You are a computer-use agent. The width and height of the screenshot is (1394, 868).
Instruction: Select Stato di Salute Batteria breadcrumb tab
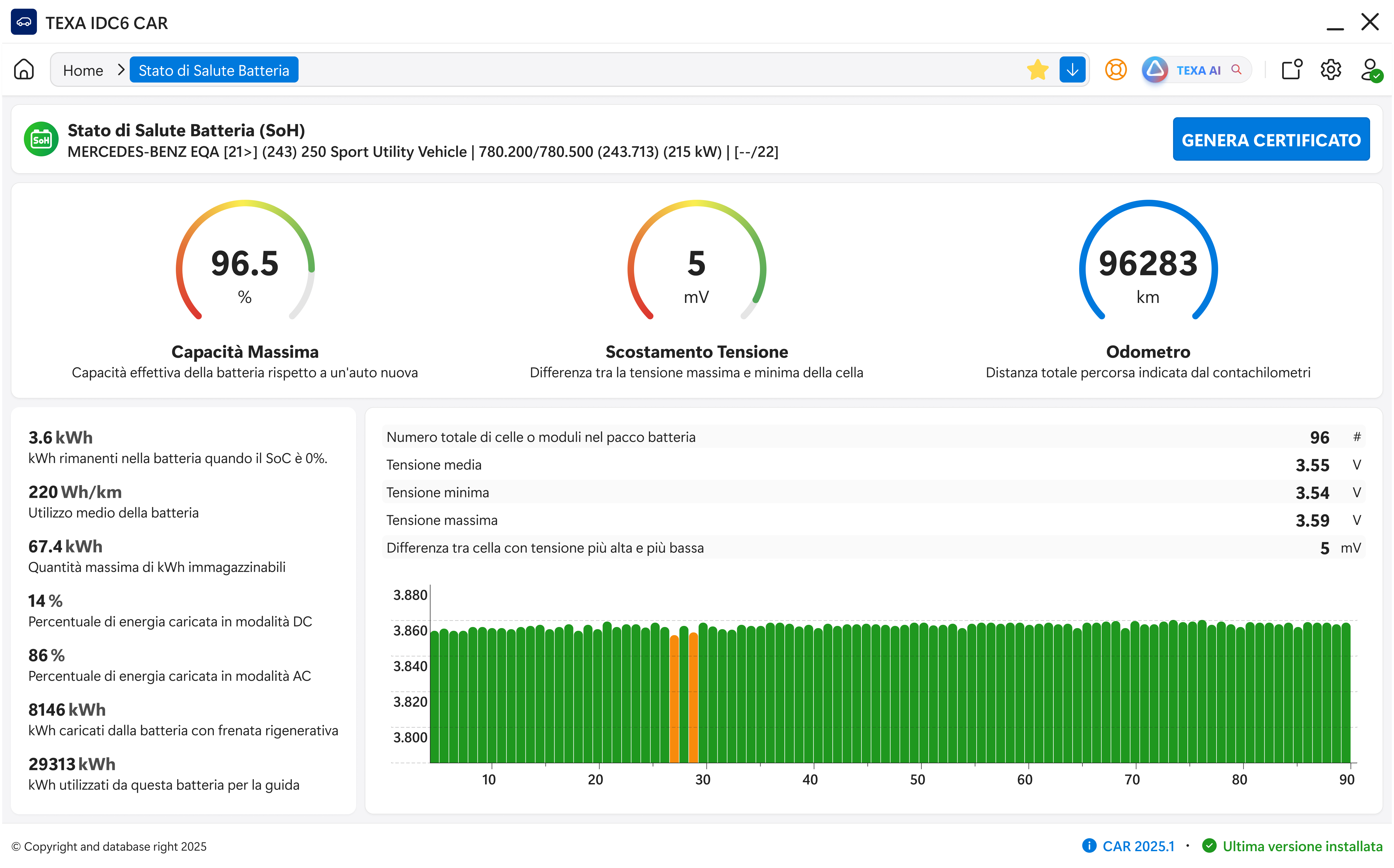(214, 70)
